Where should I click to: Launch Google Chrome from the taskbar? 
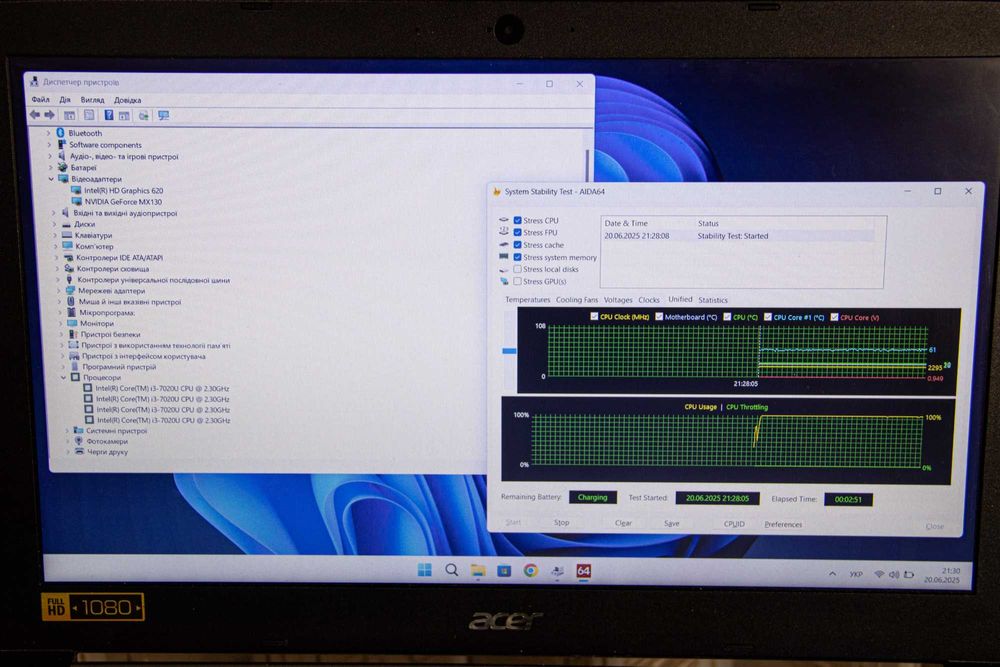pos(531,571)
